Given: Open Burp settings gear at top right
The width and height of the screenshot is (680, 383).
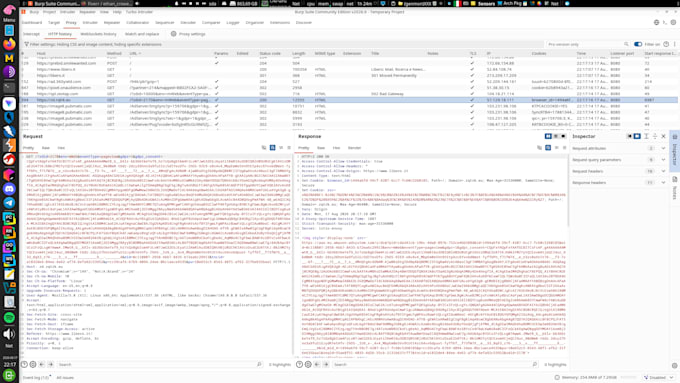Looking at the screenshot, I should tap(673, 23).
